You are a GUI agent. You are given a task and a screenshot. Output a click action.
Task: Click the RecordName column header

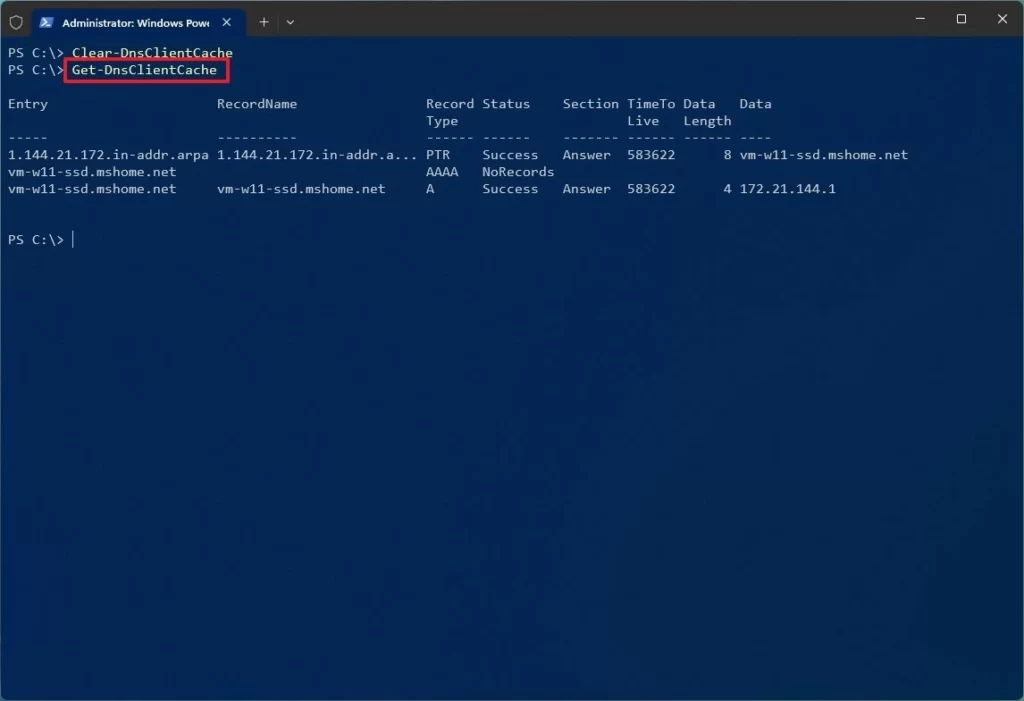point(257,104)
